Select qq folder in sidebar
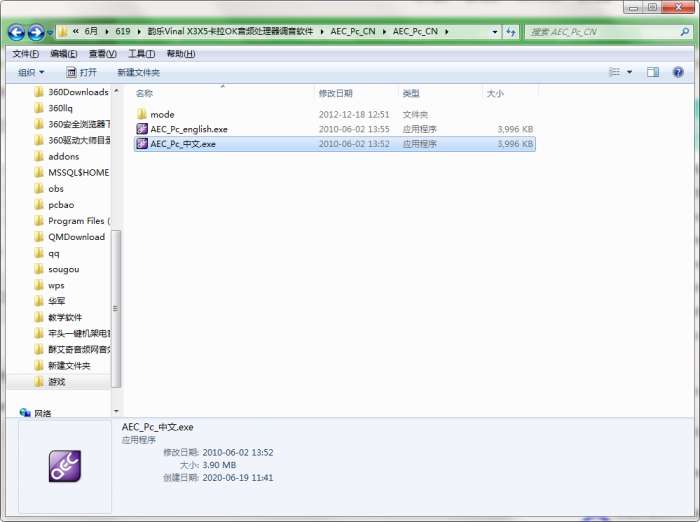 click(47, 253)
